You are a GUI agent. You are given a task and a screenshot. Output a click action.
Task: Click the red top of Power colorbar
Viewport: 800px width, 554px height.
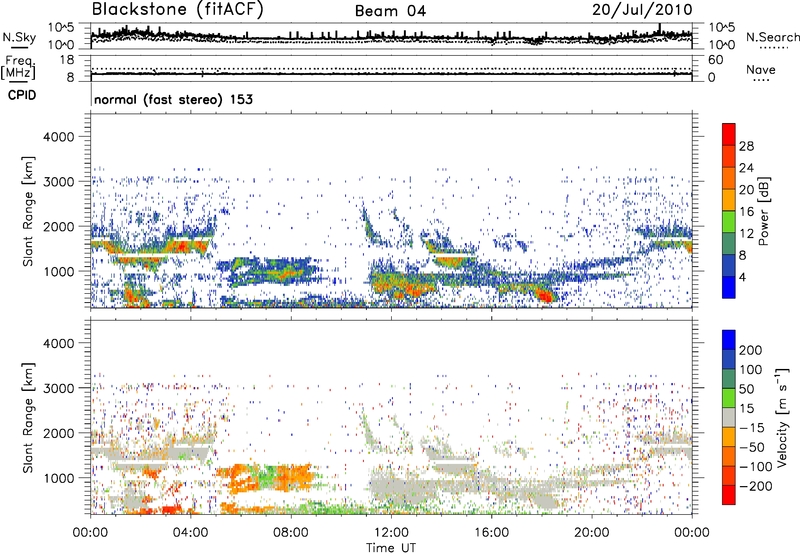click(729, 134)
